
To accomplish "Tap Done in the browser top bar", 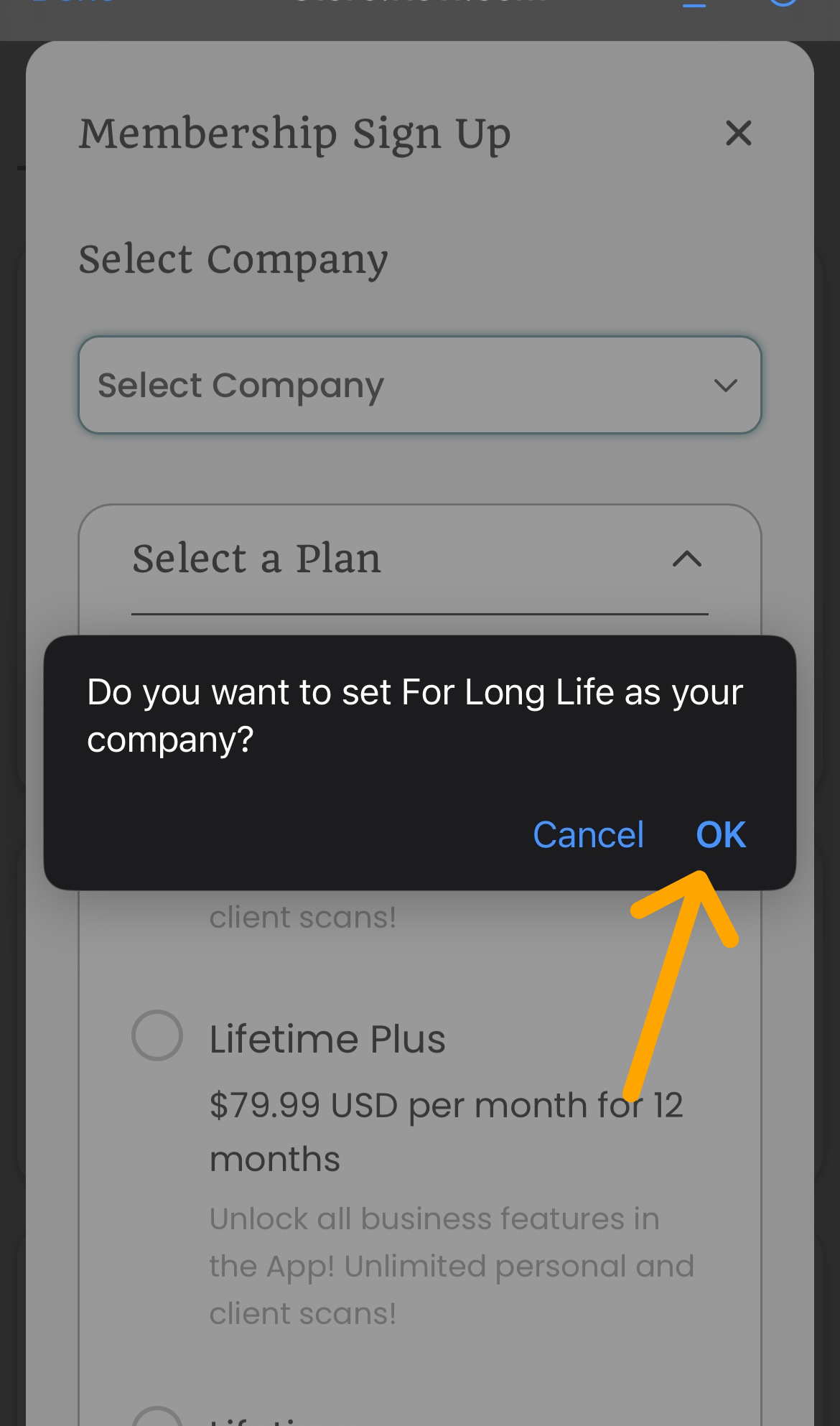I will coord(72,4).
